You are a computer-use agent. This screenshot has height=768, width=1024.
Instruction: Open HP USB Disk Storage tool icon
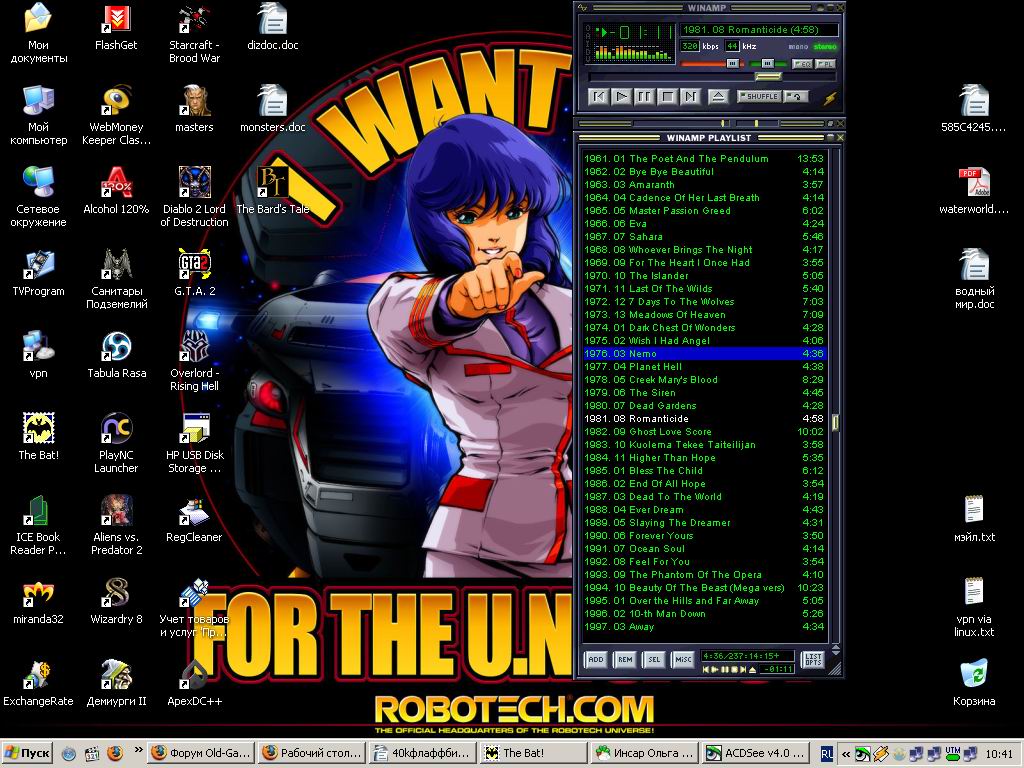(x=195, y=443)
